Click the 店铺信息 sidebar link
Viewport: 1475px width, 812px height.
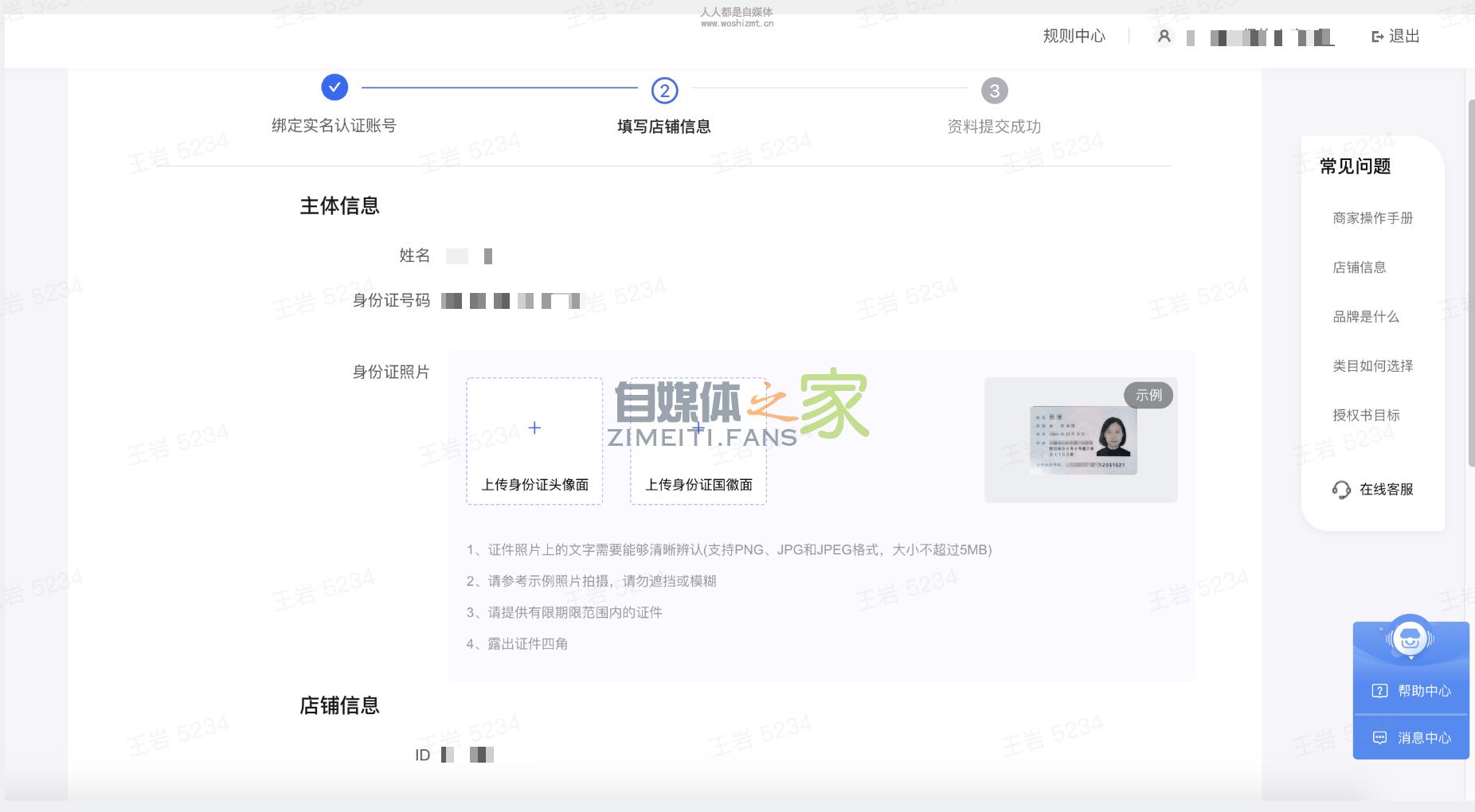(1358, 267)
